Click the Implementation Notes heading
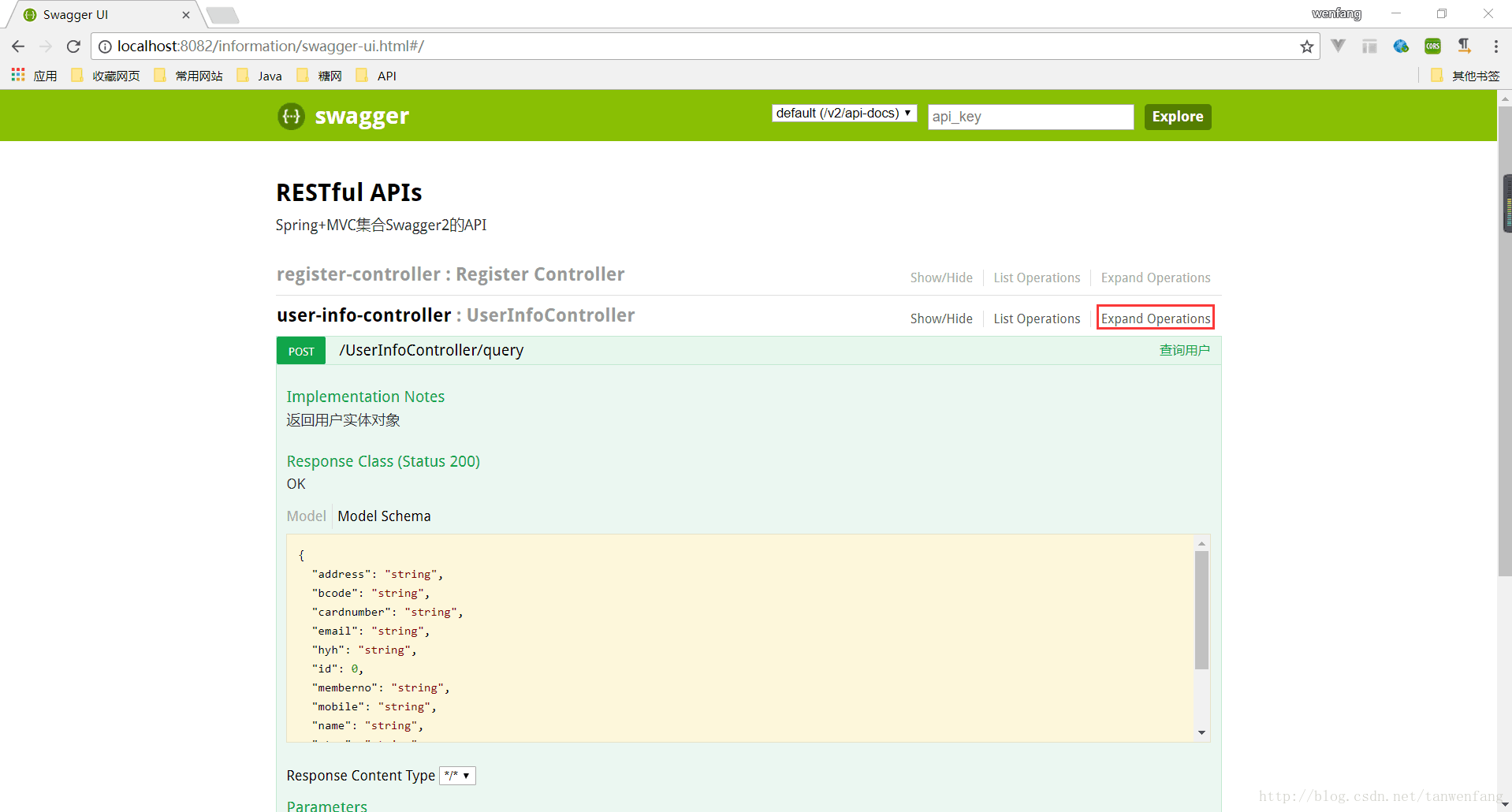 coord(366,397)
